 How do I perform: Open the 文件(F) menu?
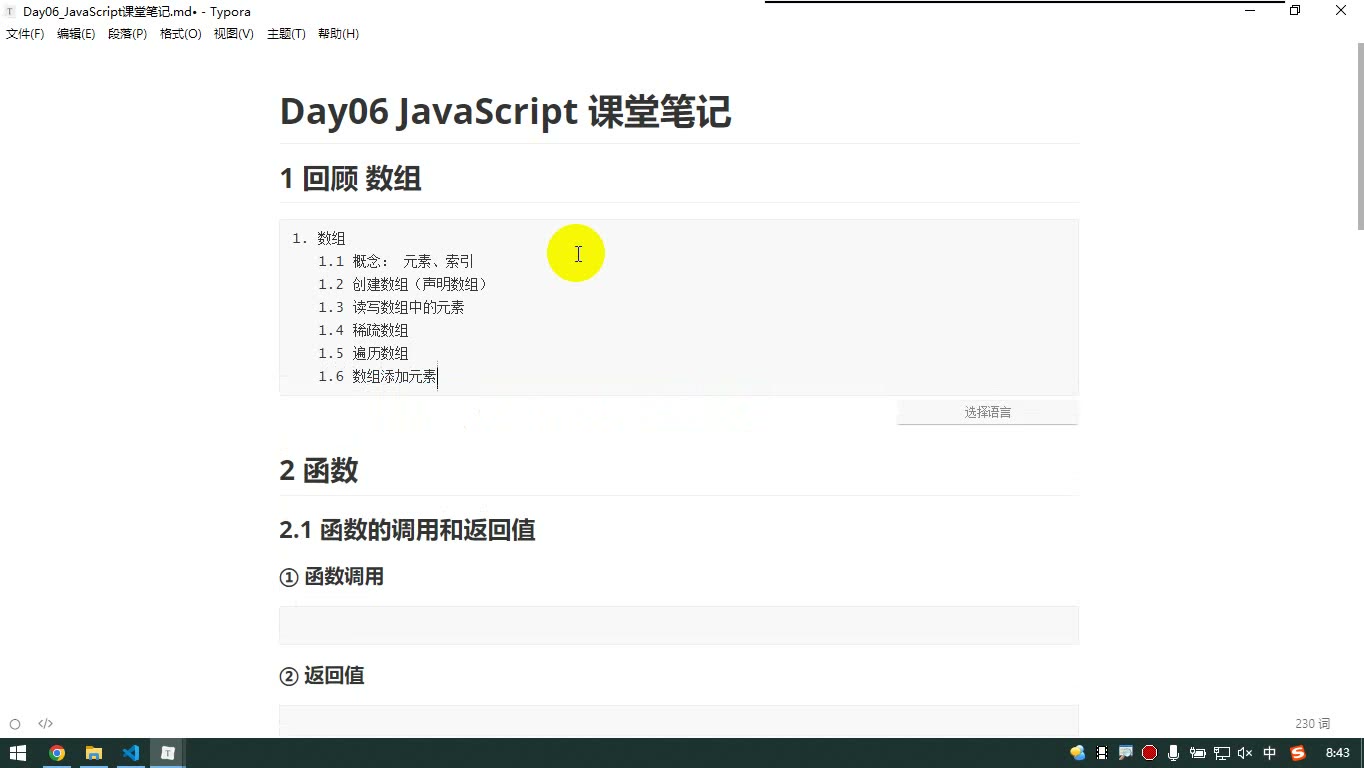click(25, 34)
